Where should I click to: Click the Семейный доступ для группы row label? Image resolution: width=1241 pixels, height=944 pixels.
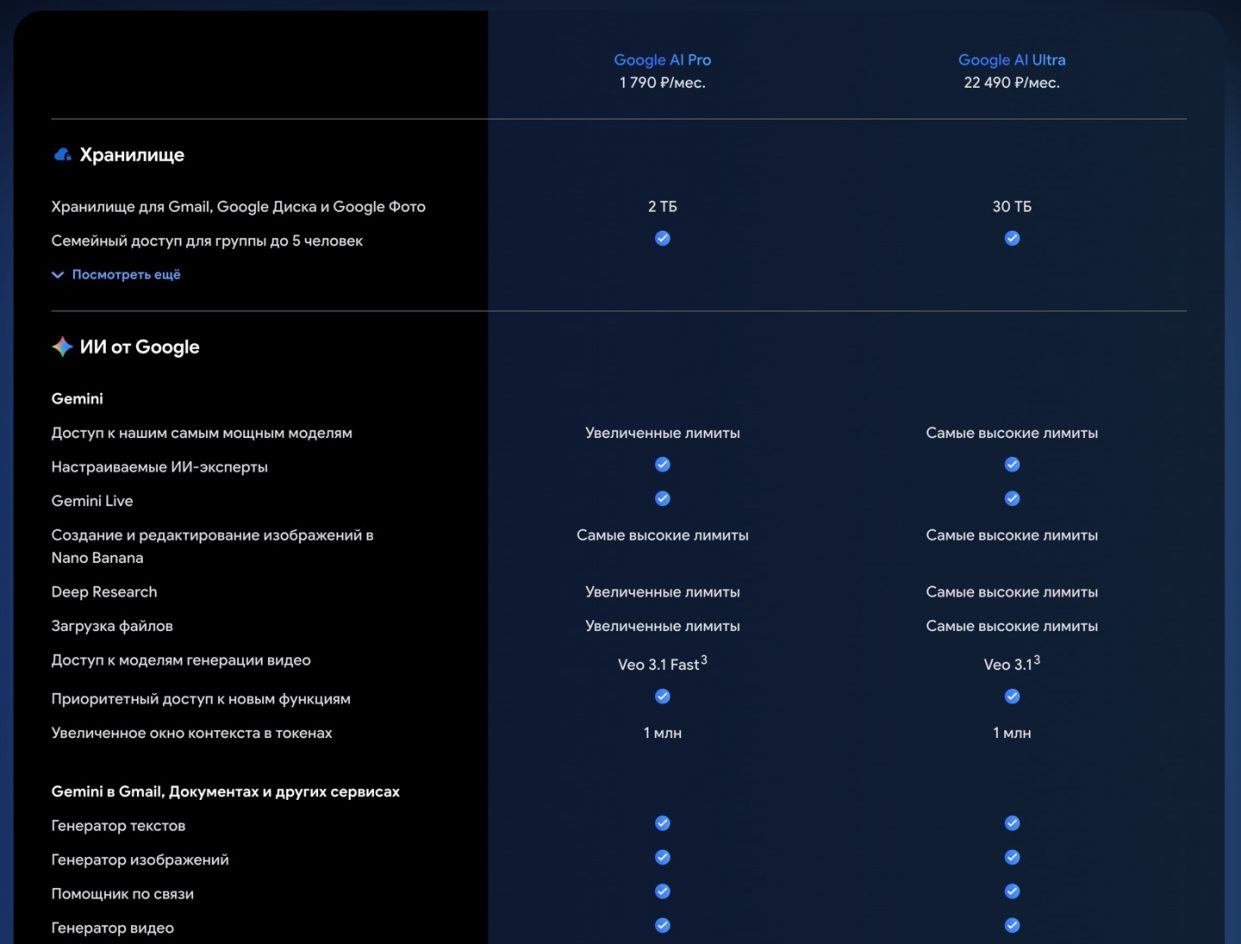click(207, 241)
